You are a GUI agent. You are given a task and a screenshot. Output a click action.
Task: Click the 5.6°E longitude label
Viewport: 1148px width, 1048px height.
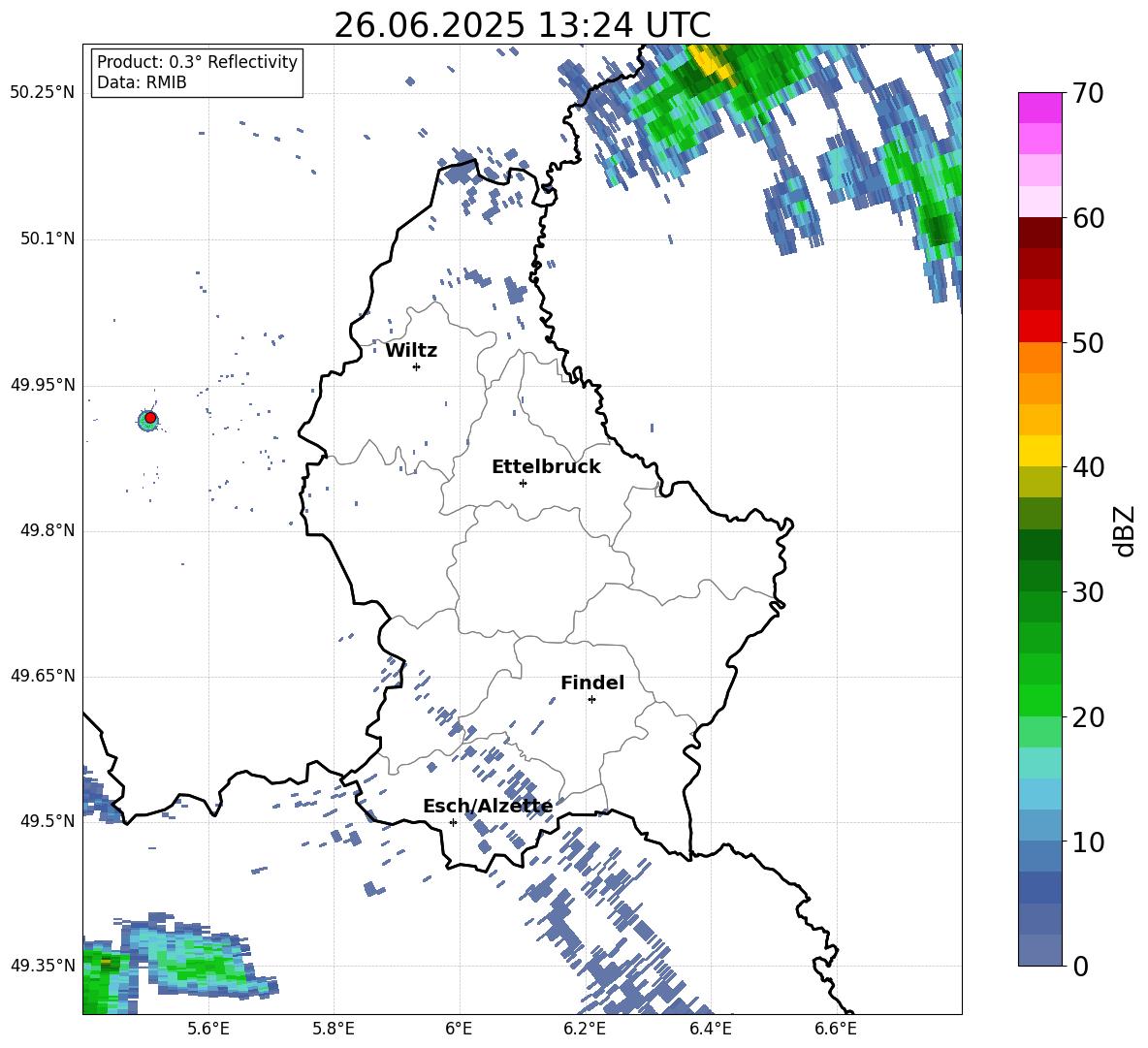(208, 1030)
